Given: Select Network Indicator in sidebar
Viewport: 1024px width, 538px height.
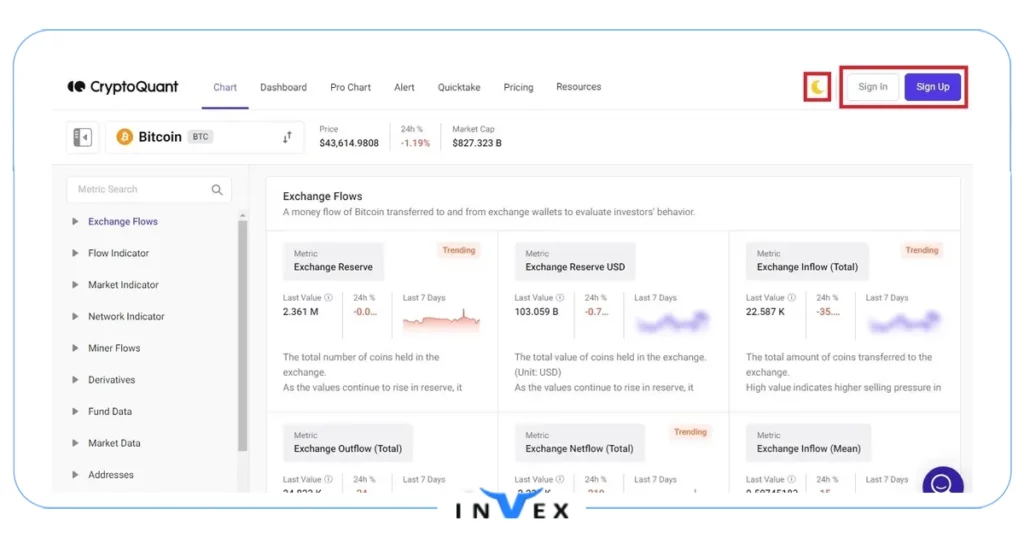Looking at the screenshot, I should (x=126, y=316).
